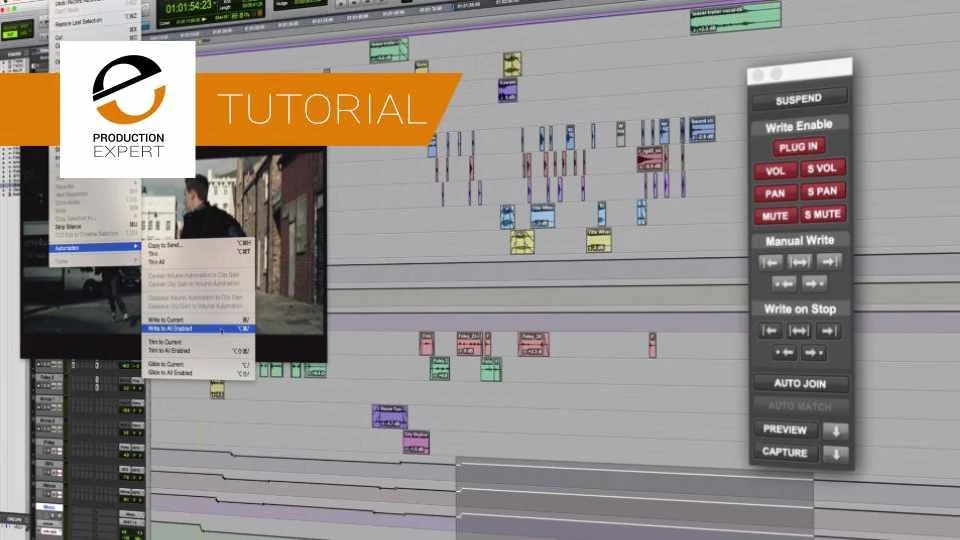Toggle S PAN write enable
This screenshot has width=960, height=540.
click(x=822, y=192)
